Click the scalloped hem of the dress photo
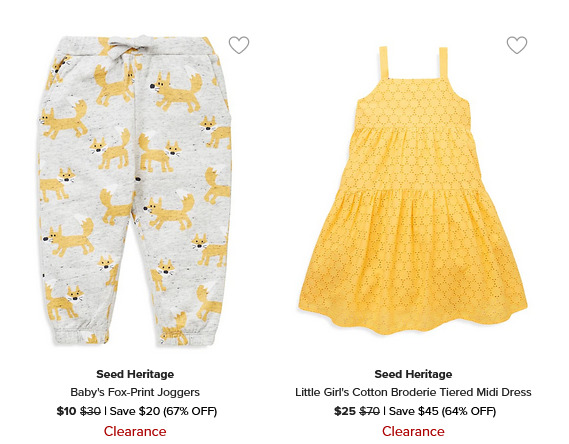Screen dimensions: 569x444 413,323
